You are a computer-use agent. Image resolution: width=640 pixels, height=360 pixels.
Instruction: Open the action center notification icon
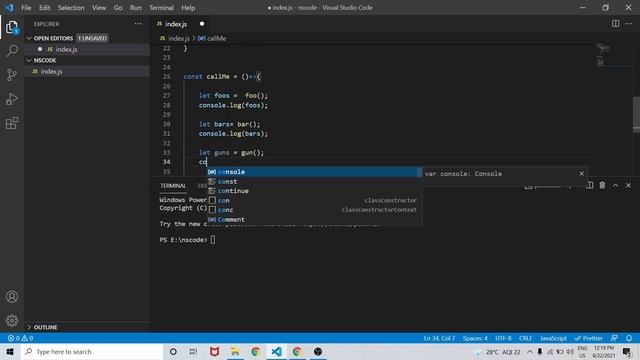coord(627,351)
